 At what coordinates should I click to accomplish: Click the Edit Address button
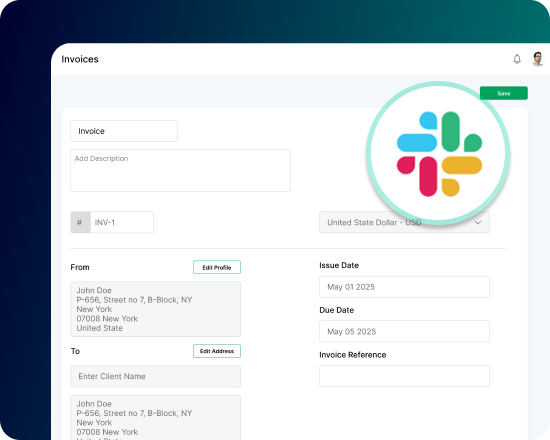pos(217,351)
